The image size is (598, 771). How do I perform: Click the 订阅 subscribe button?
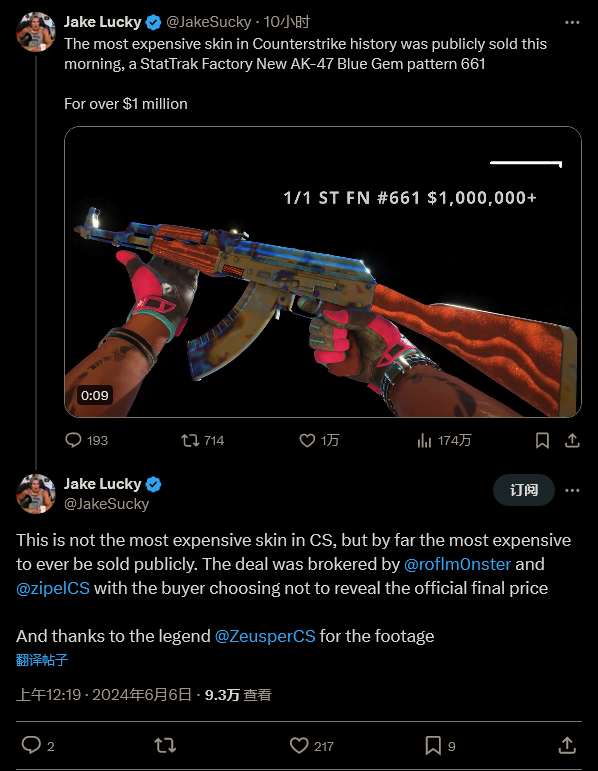(524, 490)
